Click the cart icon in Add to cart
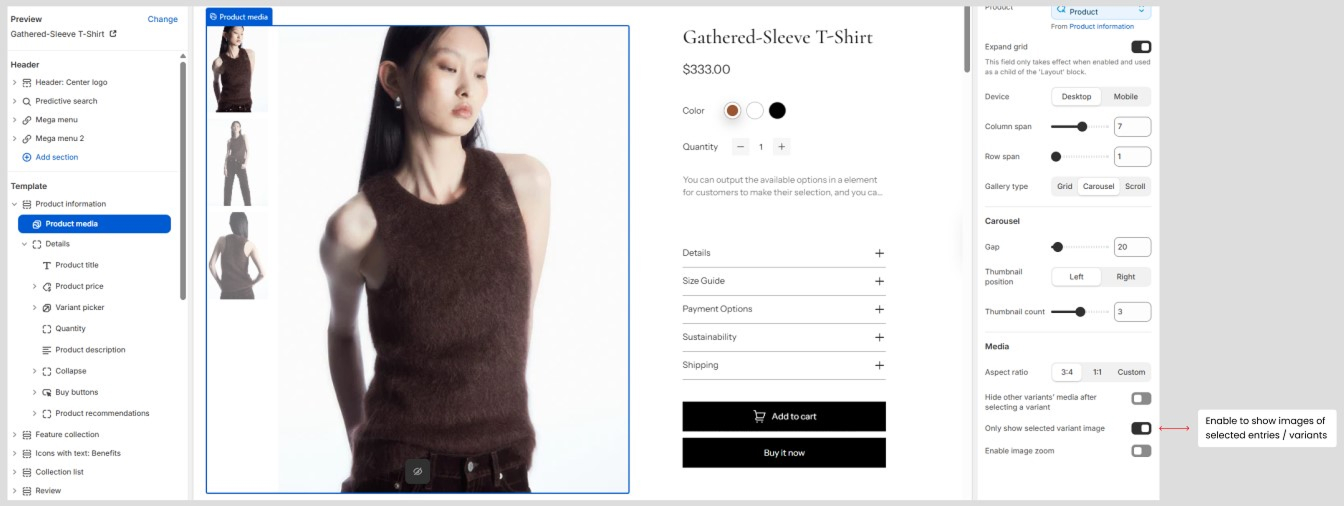Screen dimensions: 1344x506 coord(759,416)
